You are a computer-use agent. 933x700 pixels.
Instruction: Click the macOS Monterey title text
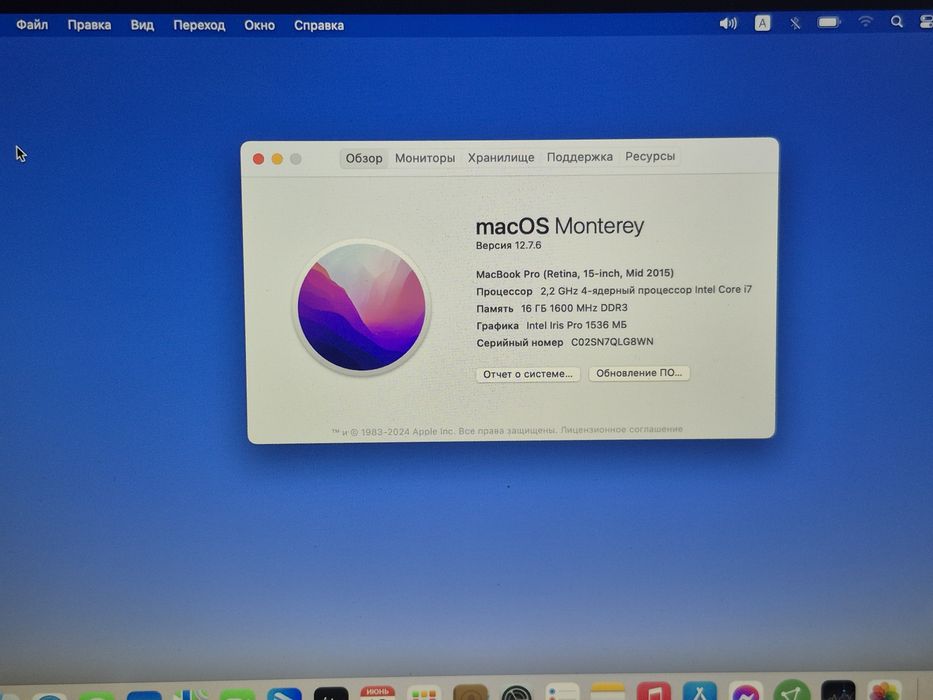(x=560, y=226)
